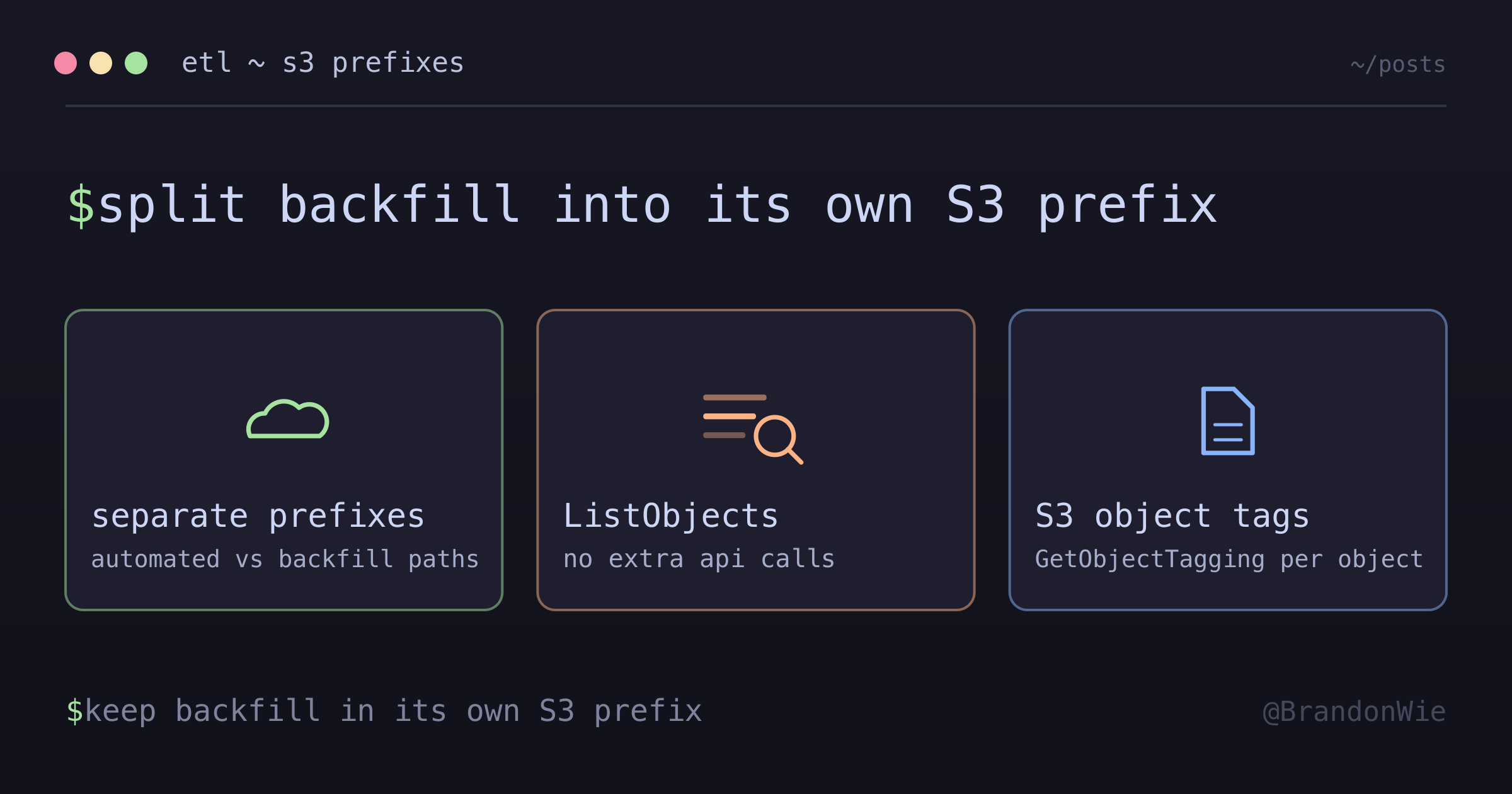The image size is (1512, 794).
Task: Click the green dollar prompt before the headline
Action: click(81, 205)
